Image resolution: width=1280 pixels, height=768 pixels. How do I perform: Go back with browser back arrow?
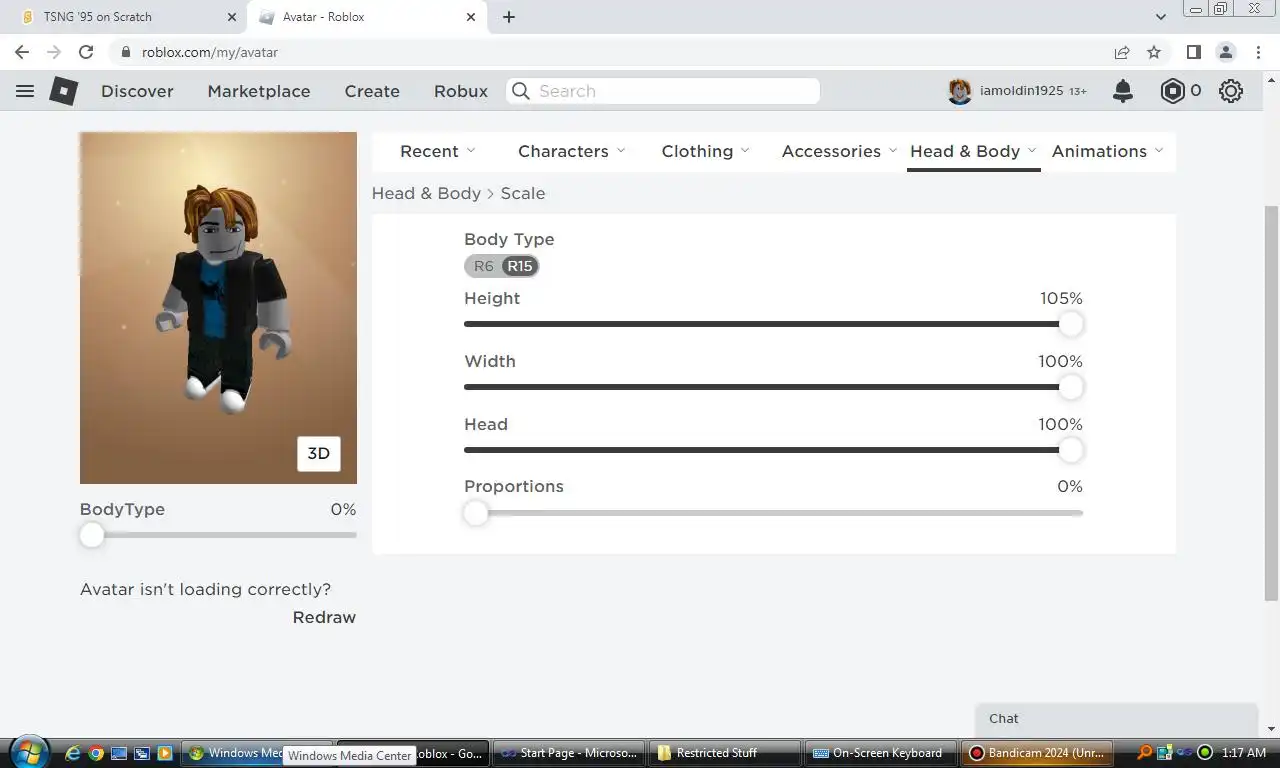pos(22,52)
